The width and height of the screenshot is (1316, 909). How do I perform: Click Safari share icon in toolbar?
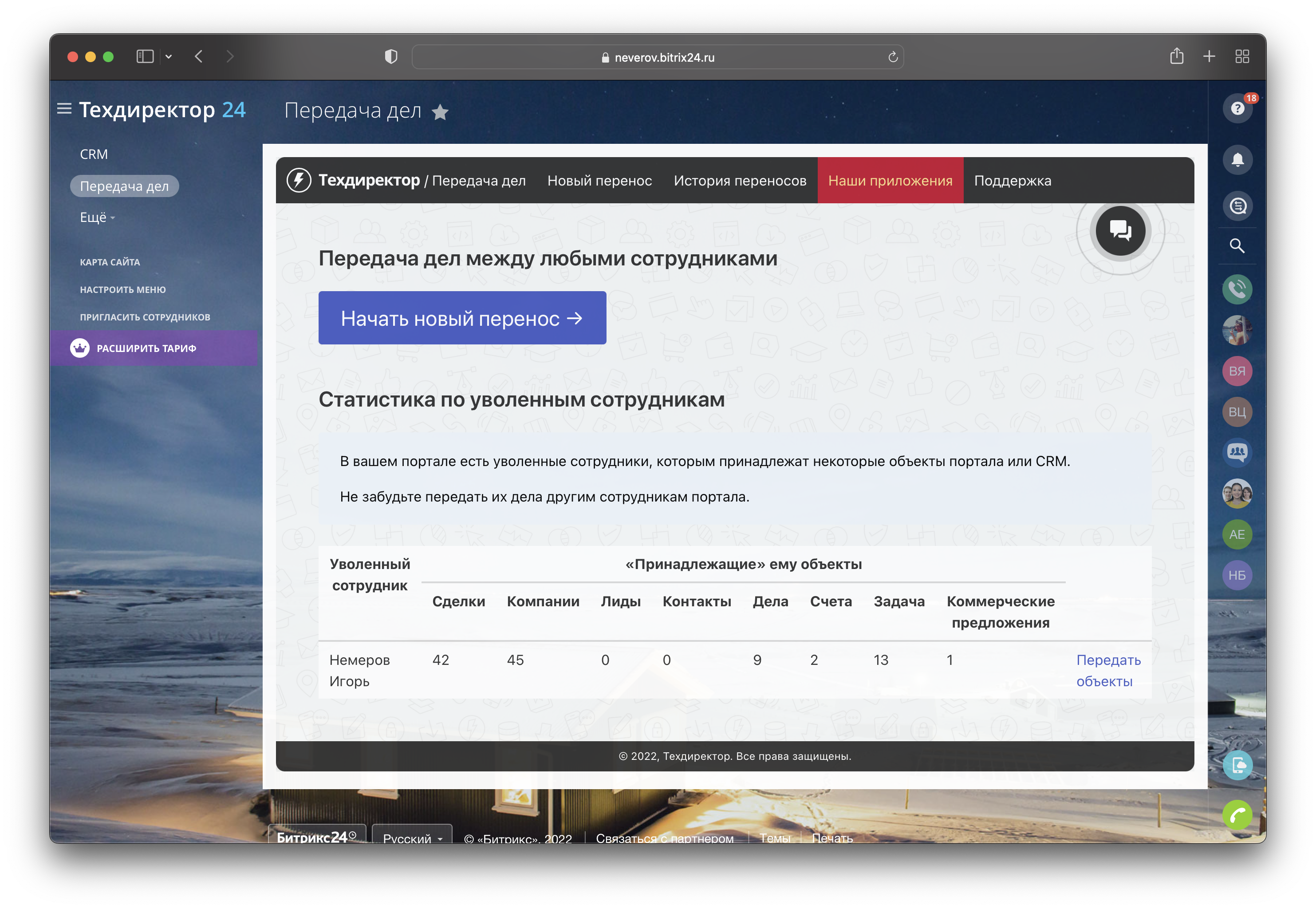point(1177,56)
